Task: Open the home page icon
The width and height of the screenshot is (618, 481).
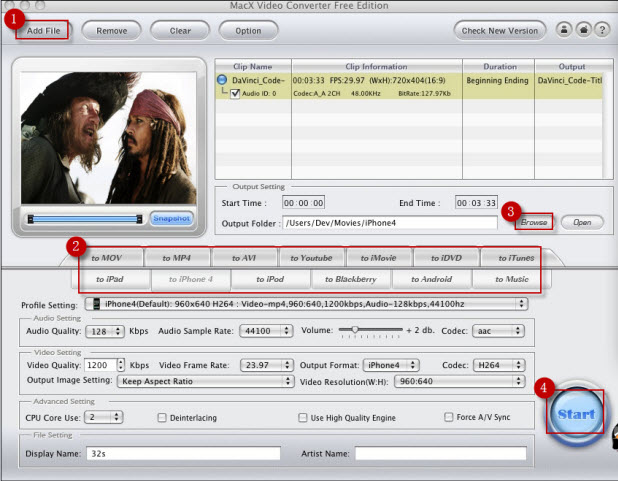Action: point(583,30)
